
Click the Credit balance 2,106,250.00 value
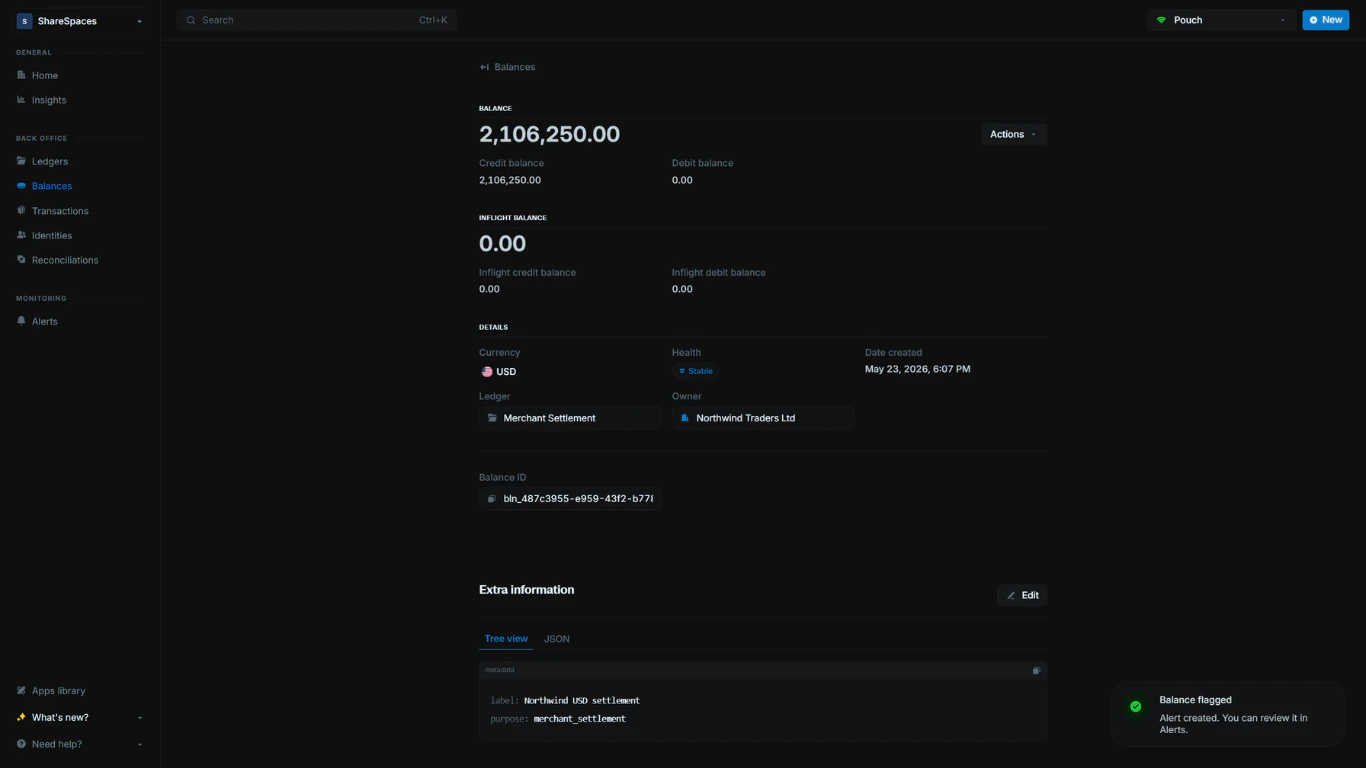tap(510, 180)
